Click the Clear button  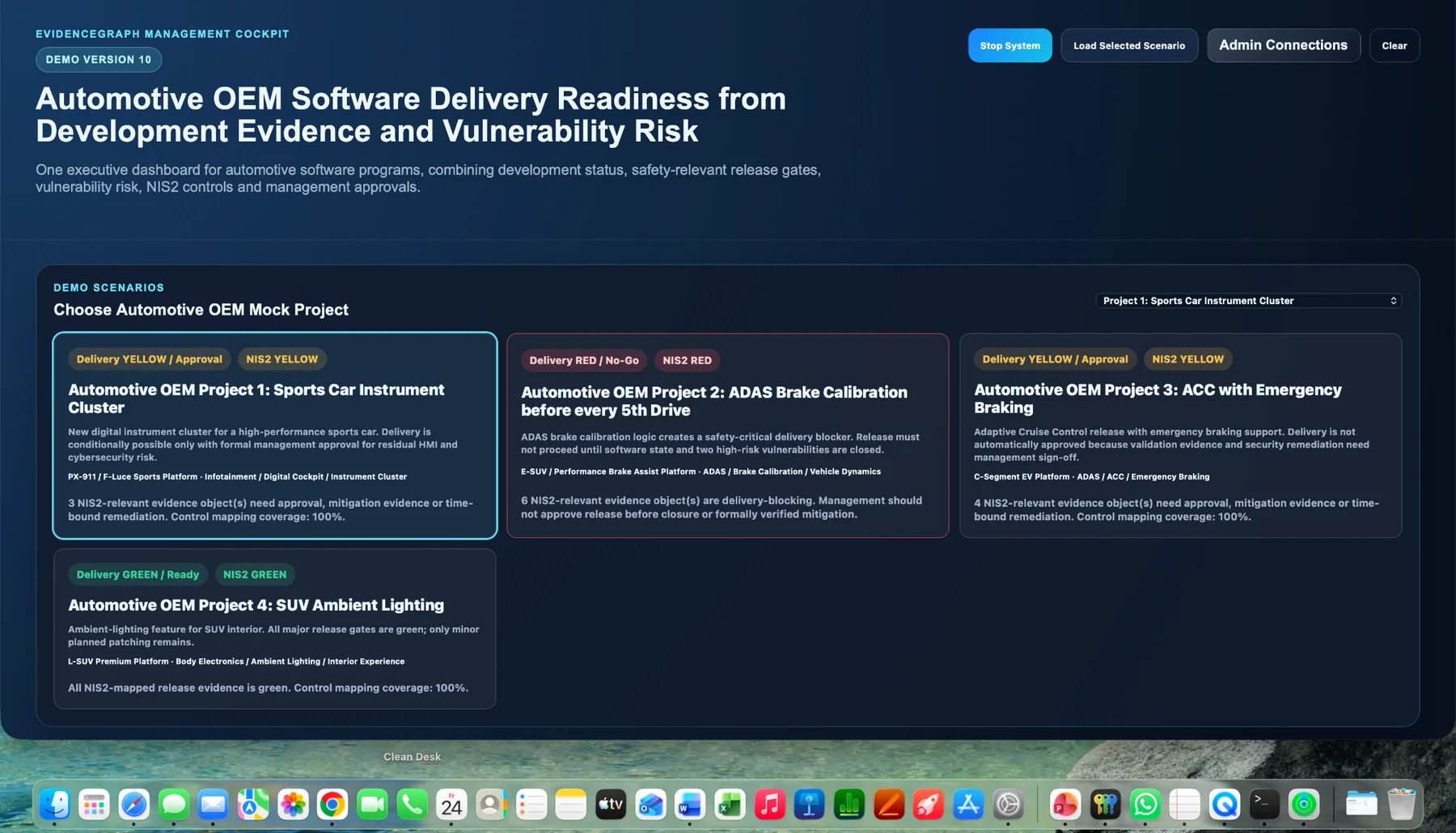coord(1394,45)
